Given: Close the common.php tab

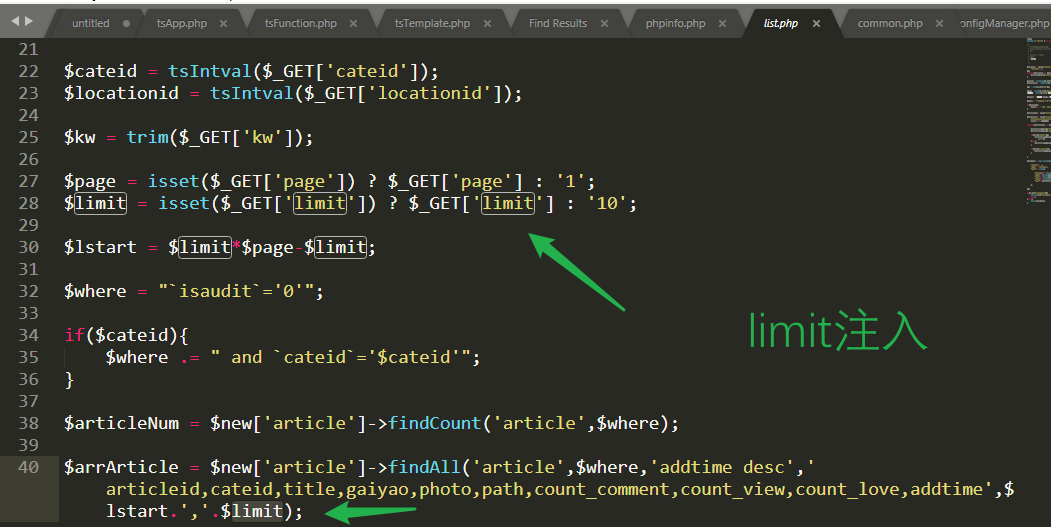Looking at the screenshot, I should tap(939, 23).
